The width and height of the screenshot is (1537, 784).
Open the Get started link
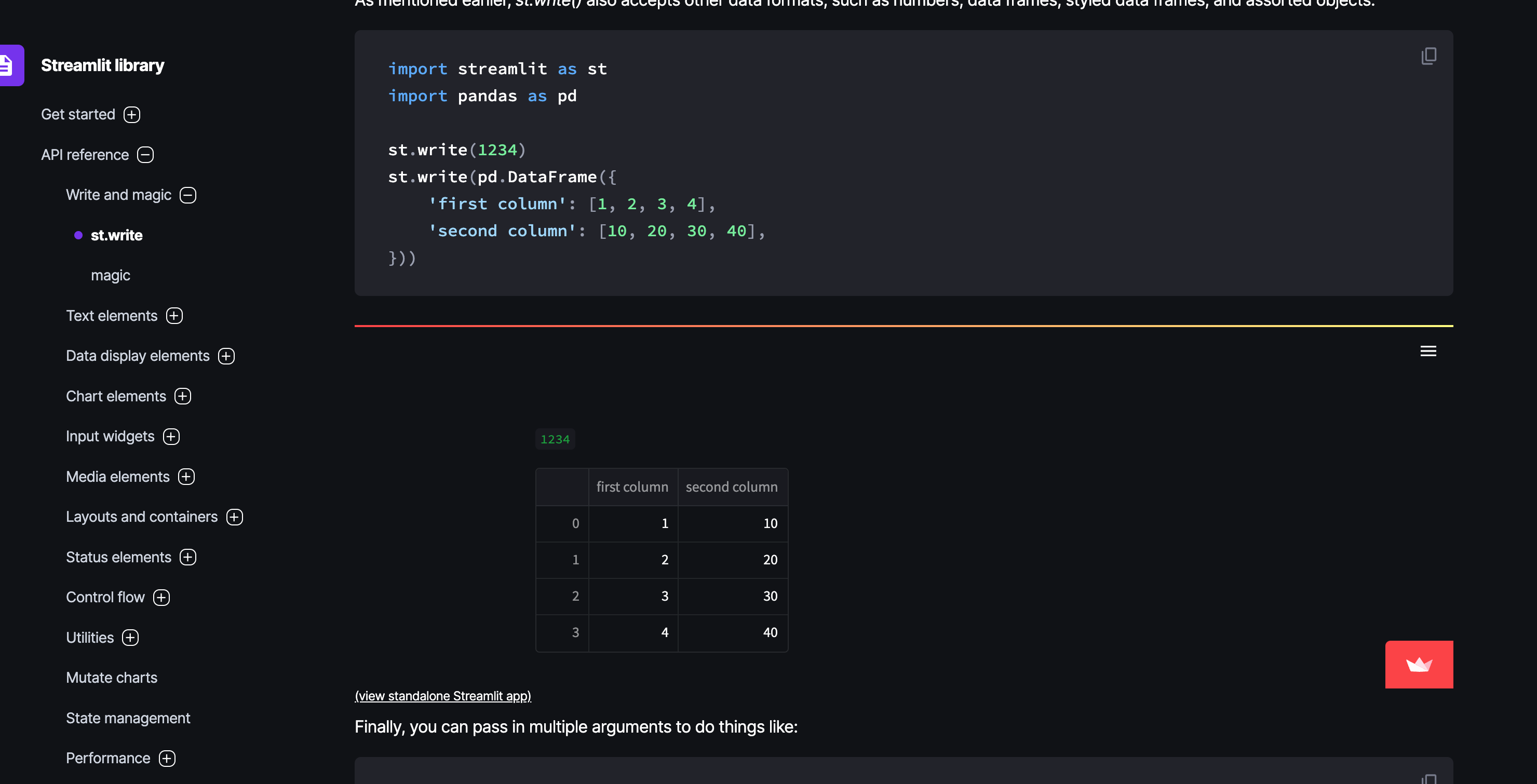pyautogui.click(x=78, y=115)
